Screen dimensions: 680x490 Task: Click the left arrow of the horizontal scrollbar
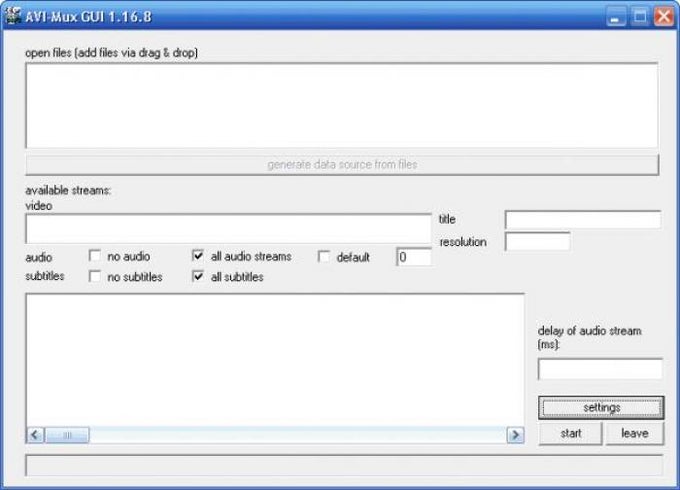point(35,434)
